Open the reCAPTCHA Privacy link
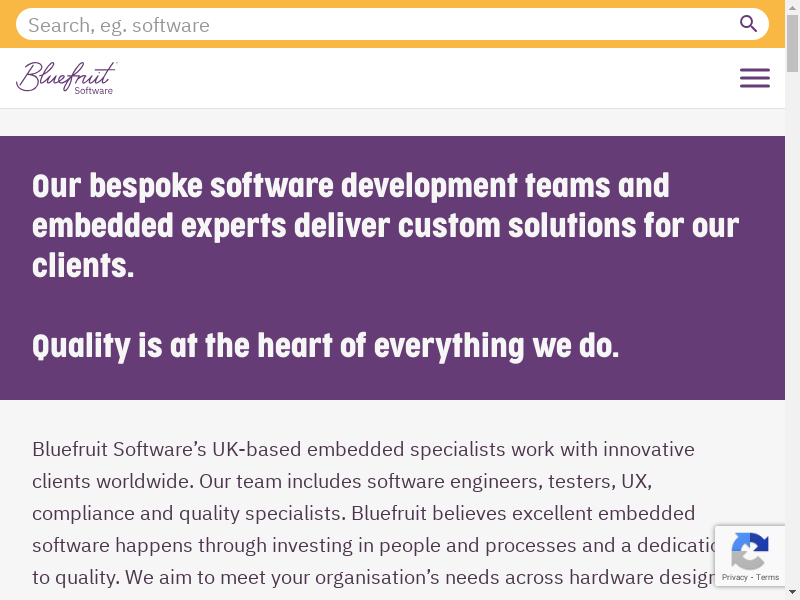This screenshot has height=600, width=800. tap(735, 577)
